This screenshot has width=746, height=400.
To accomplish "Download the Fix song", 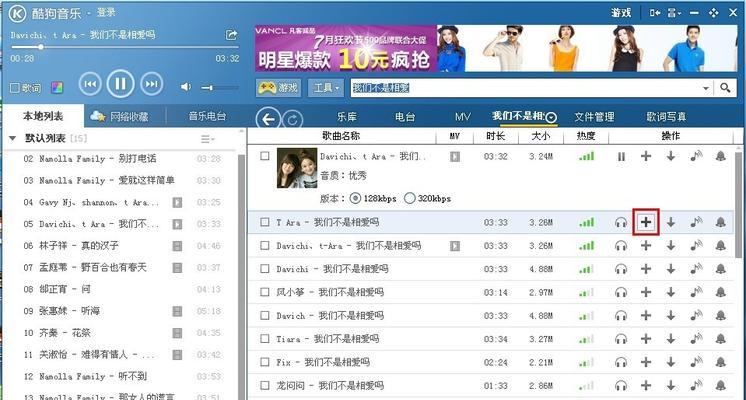I will (x=671, y=362).
